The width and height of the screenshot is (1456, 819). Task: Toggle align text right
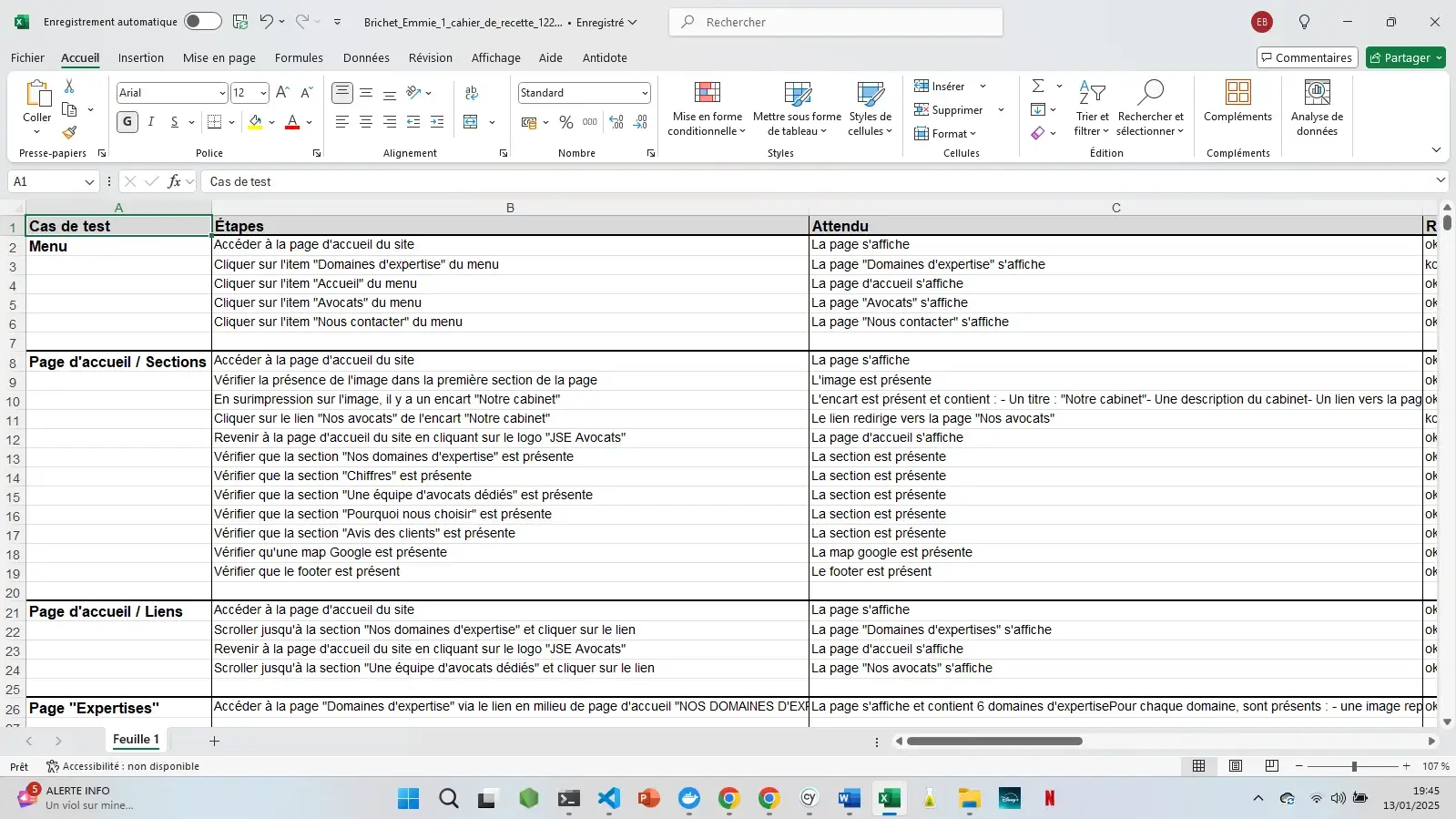click(390, 122)
